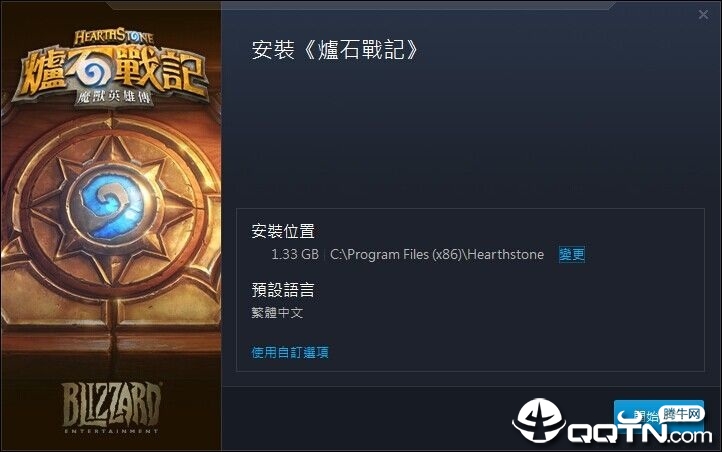722x452 pixels.
Task: Click the 安裝位置 section heading
Action: pos(283,231)
